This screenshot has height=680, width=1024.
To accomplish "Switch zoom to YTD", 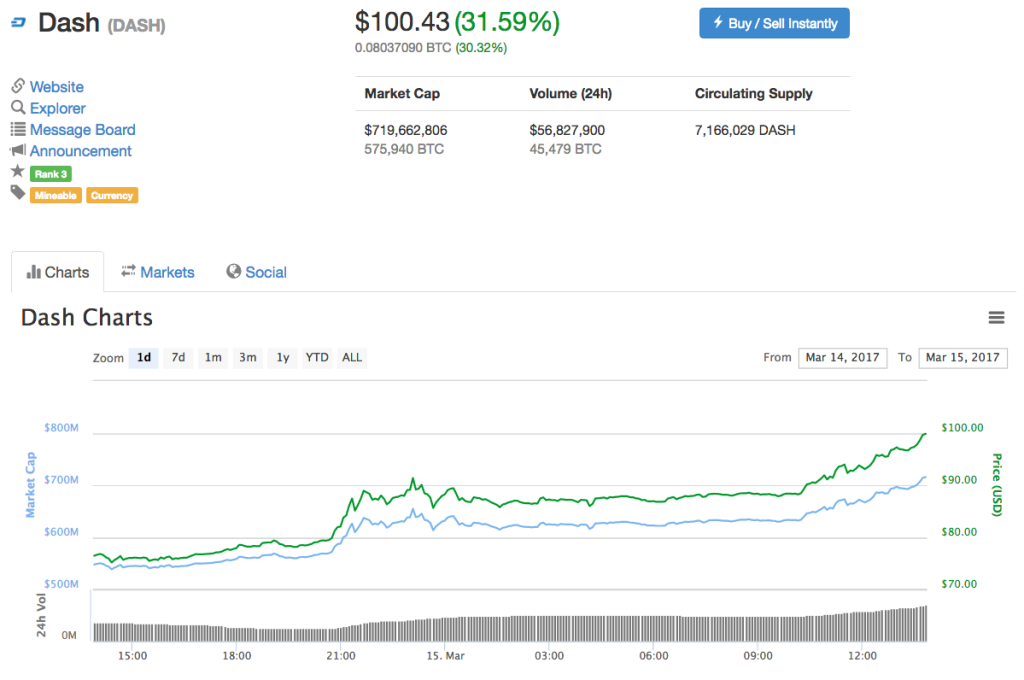I will (x=317, y=358).
